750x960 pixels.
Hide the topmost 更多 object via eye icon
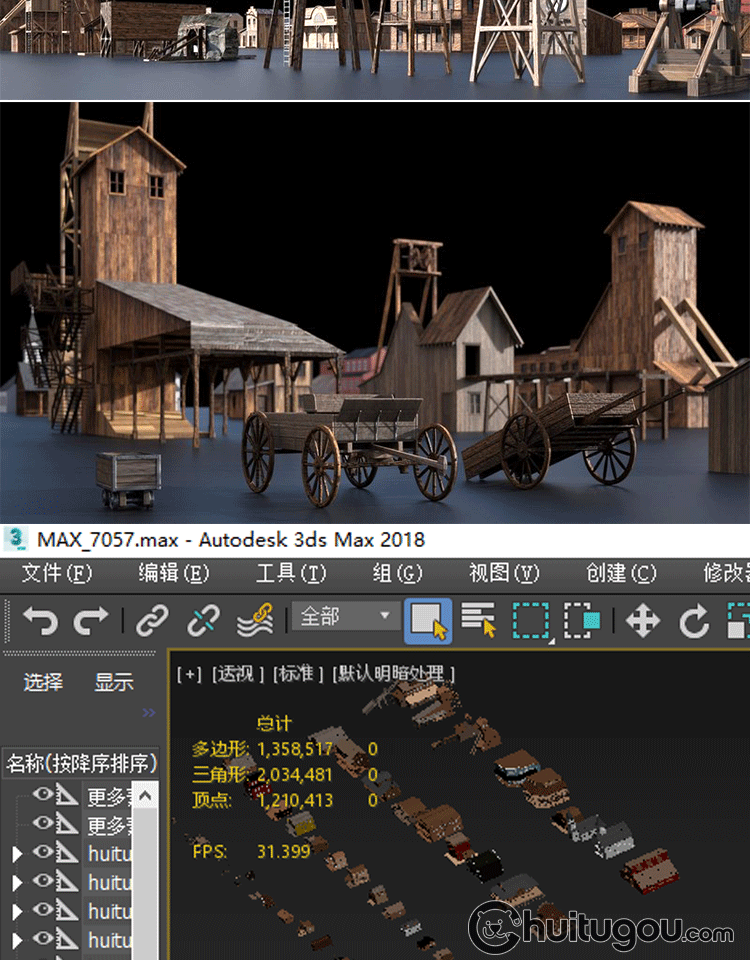tap(43, 795)
